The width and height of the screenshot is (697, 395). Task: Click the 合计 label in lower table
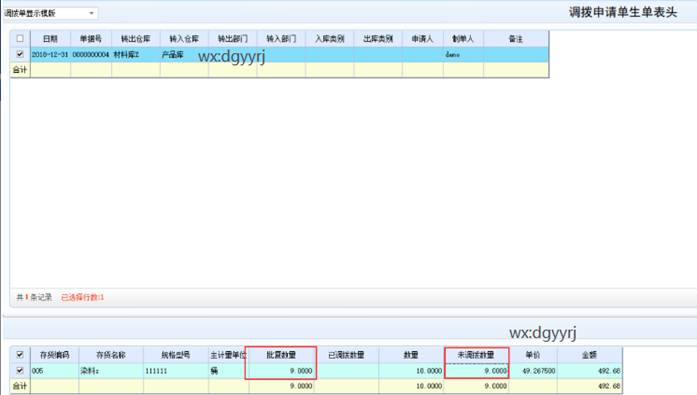20,386
